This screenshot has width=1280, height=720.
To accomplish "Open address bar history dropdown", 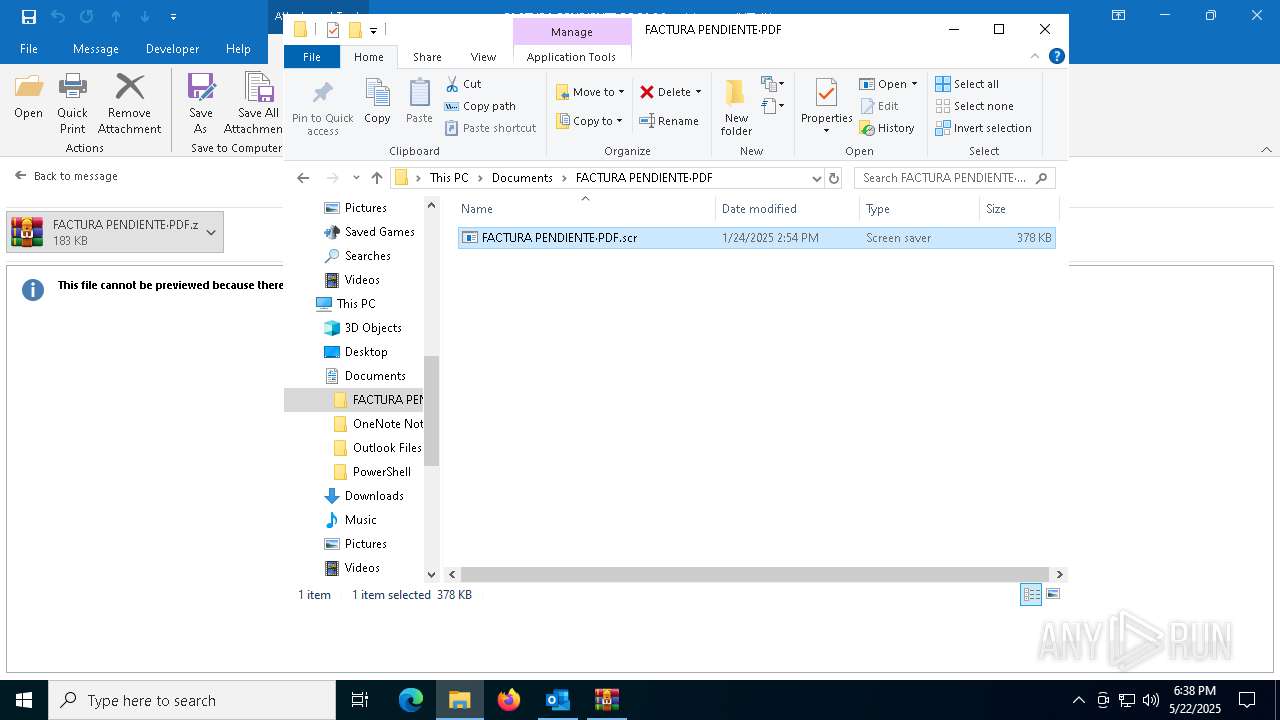I will coord(816,178).
